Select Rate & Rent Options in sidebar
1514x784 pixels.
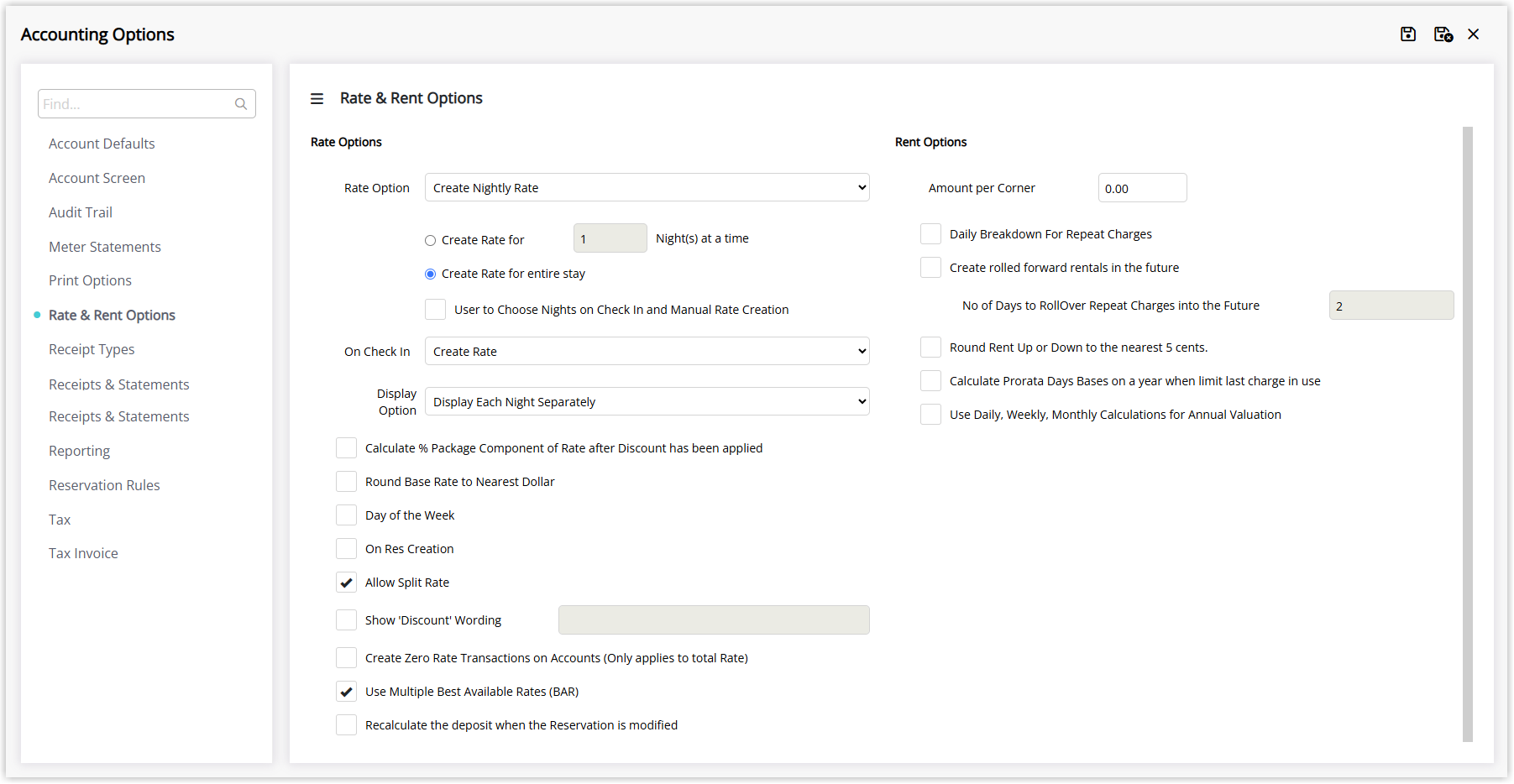tap(112, 315)
